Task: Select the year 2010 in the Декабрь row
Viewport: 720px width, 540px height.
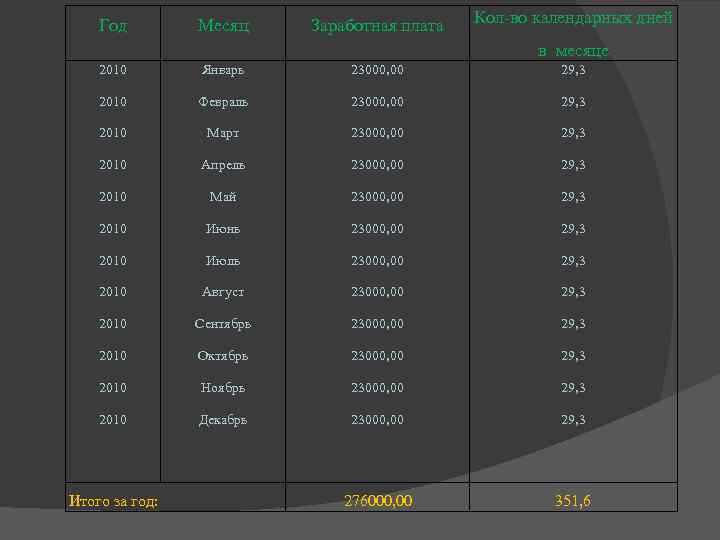Action: pos(113,420)
